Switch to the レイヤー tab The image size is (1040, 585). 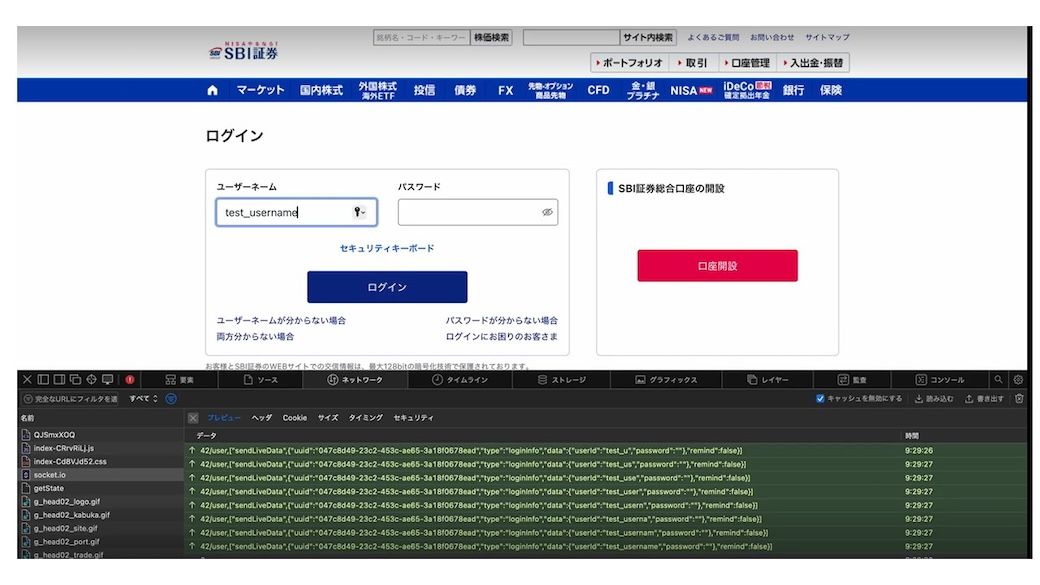[768, 379]
